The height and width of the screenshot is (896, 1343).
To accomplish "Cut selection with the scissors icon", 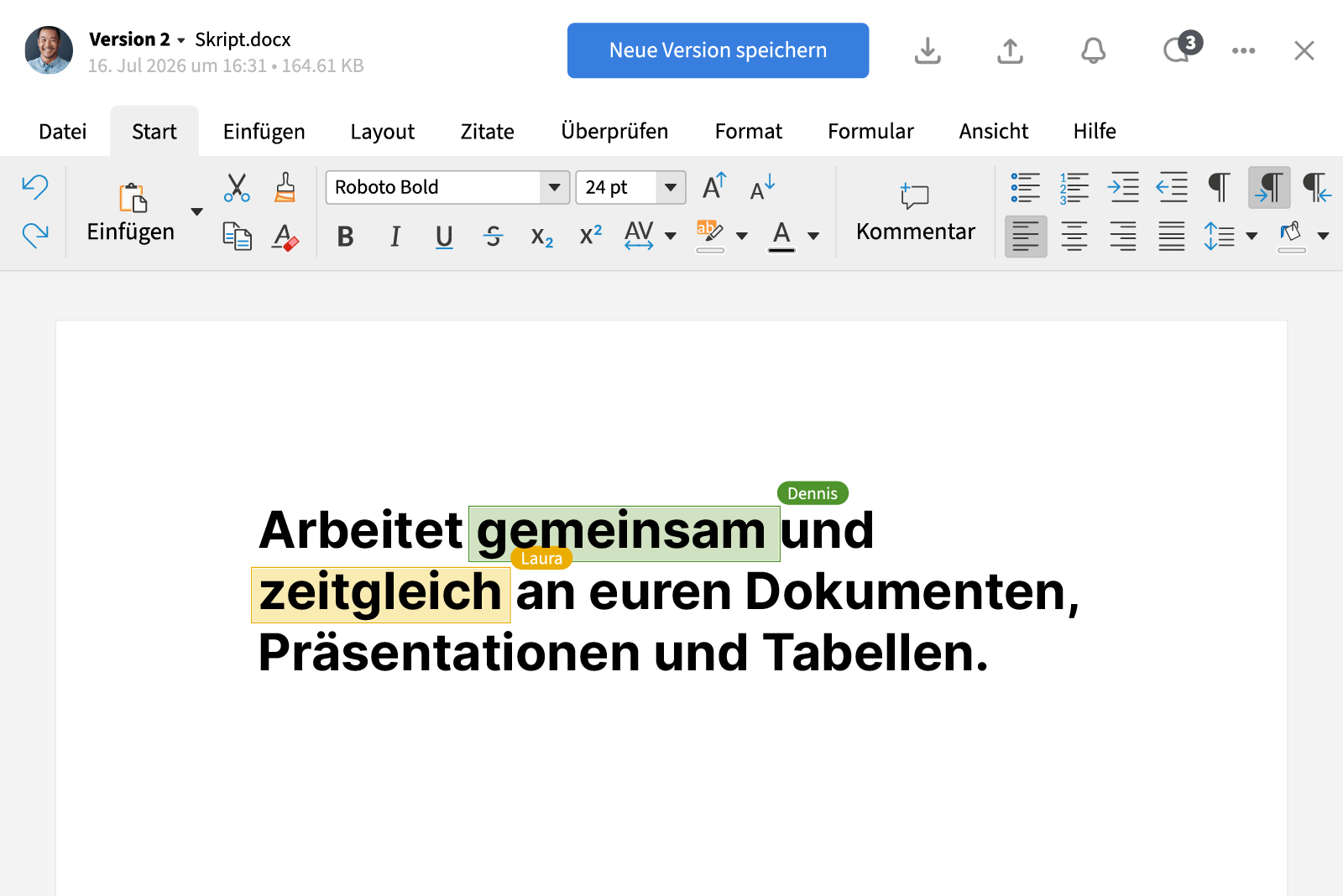I will coord(237,187).
